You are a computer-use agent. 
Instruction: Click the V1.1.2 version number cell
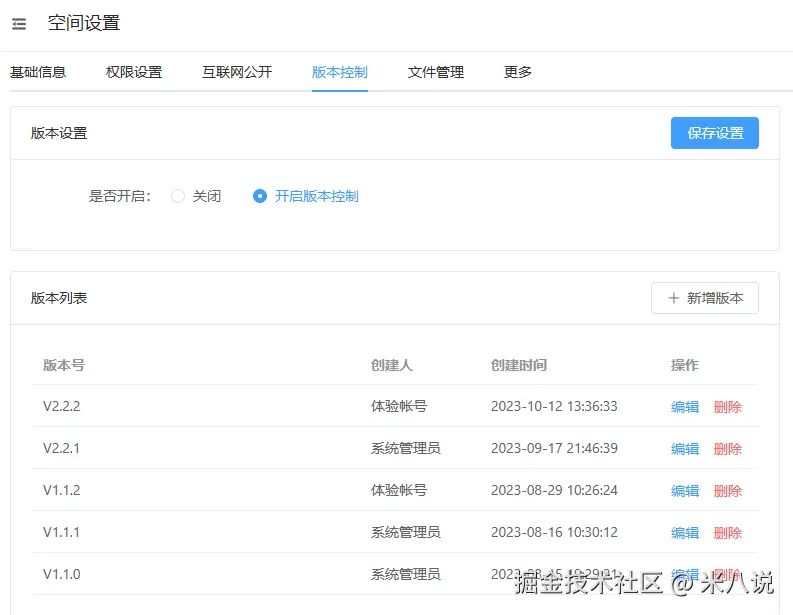(x=62, y=490)
